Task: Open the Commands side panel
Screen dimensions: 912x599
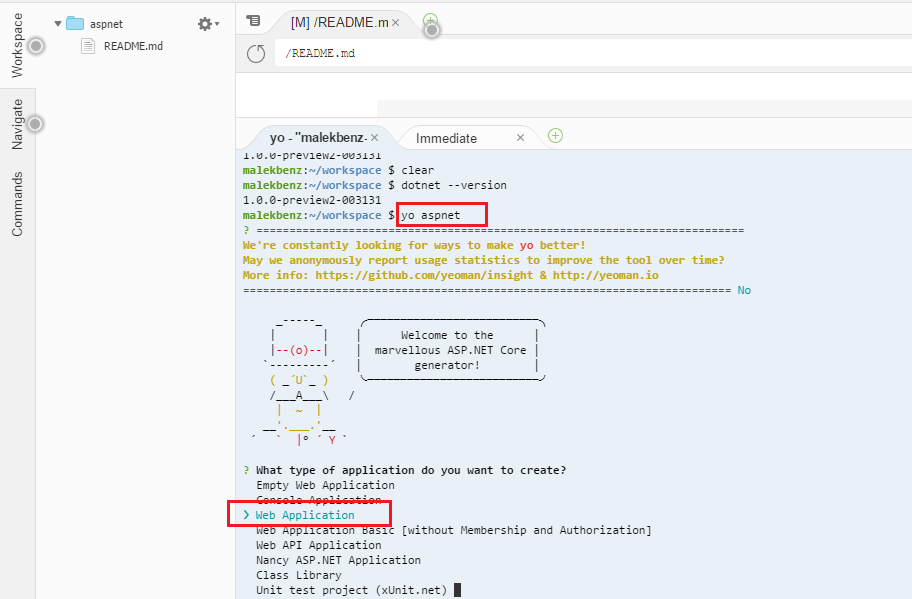Action: (17, 204)
